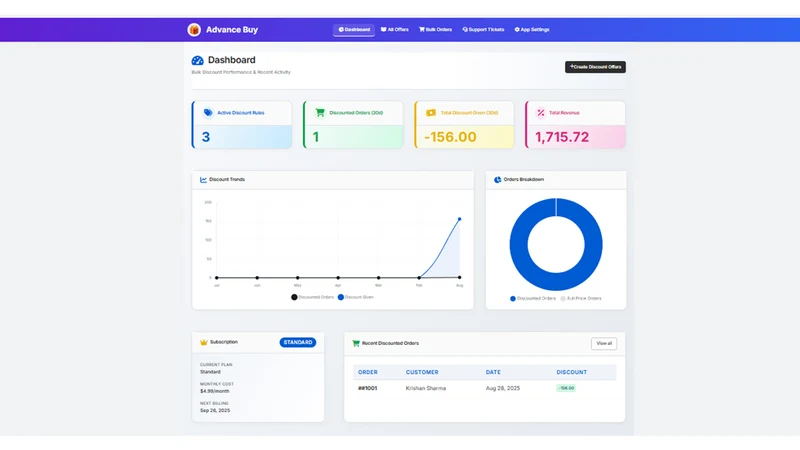Toggle Discount Given legend in trends chart
This screenshot has width=800, height=450.
click(x=356, y=297)
